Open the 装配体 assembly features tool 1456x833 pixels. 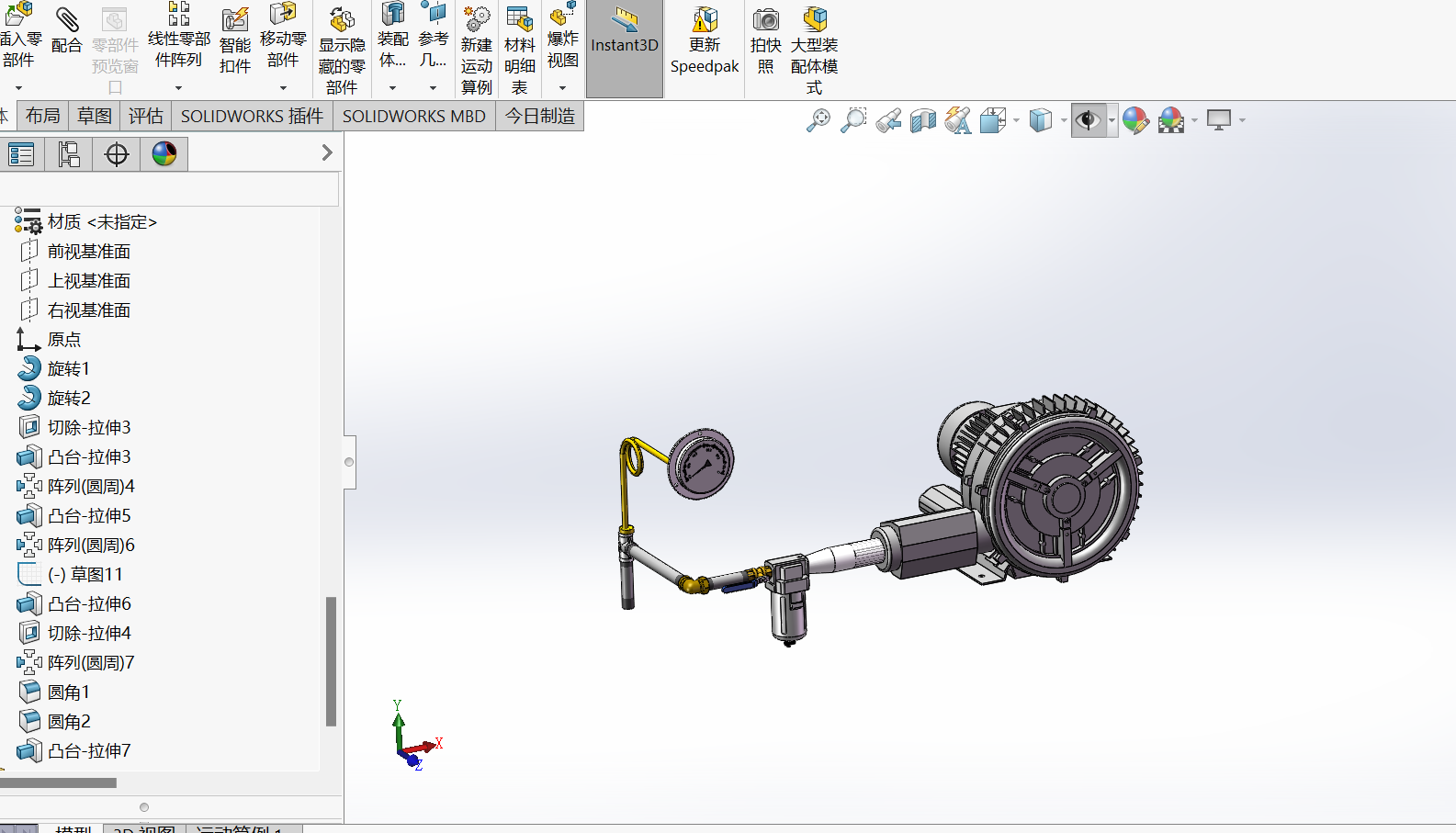point(392,35)
